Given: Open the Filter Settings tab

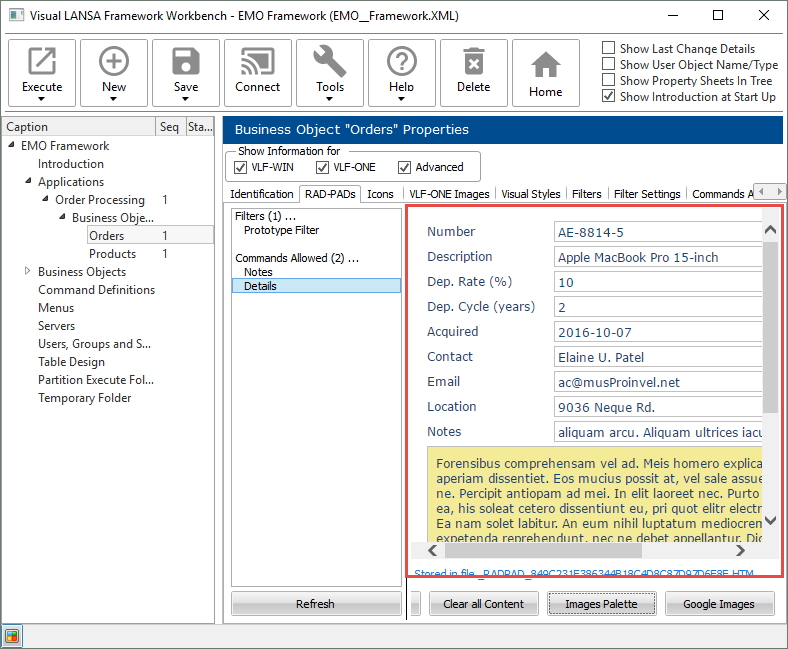Looking at the screenshot, I should coord(647,194).
